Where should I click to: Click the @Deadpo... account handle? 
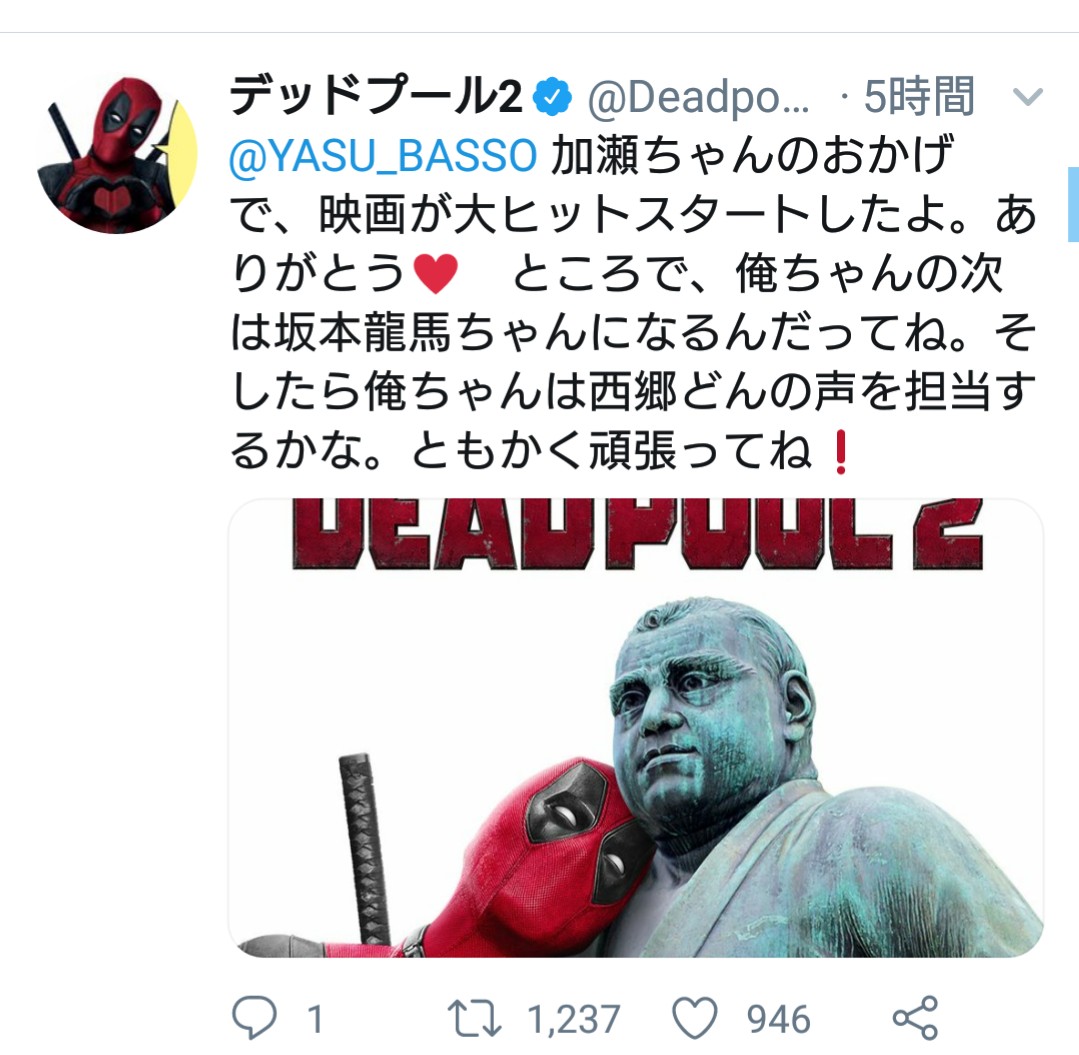[x=699, y=98]
